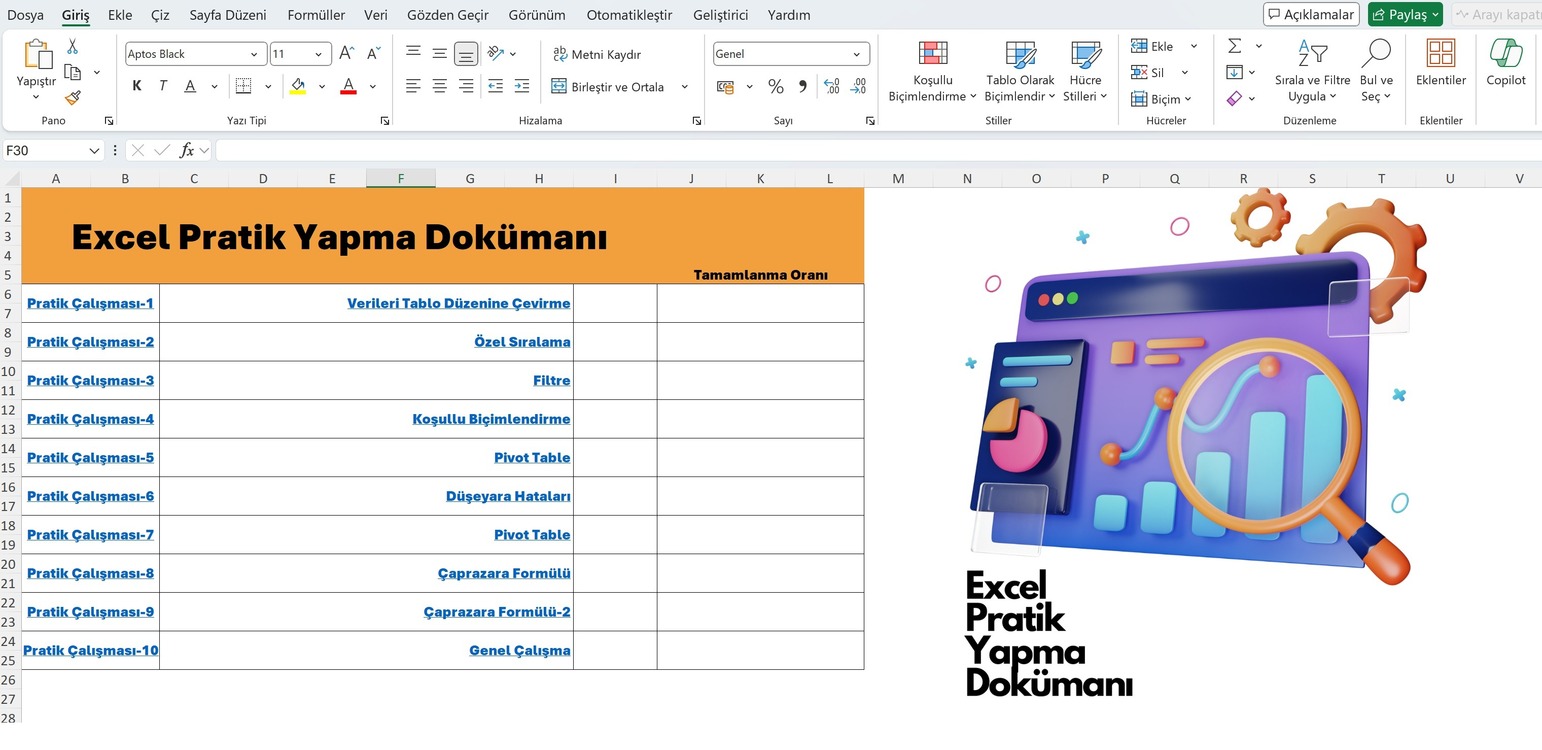Switch to the Sayfa Düzeni tab
Image resolution: width=1542 pixels, height=750 pixels.
(228, 15)
